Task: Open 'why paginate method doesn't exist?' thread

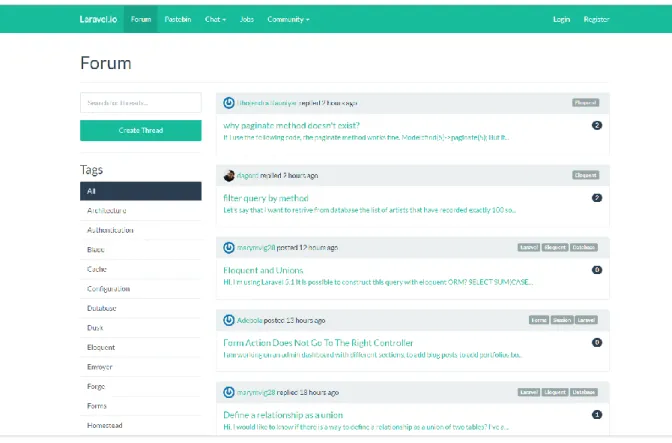Action: (291, 126)
